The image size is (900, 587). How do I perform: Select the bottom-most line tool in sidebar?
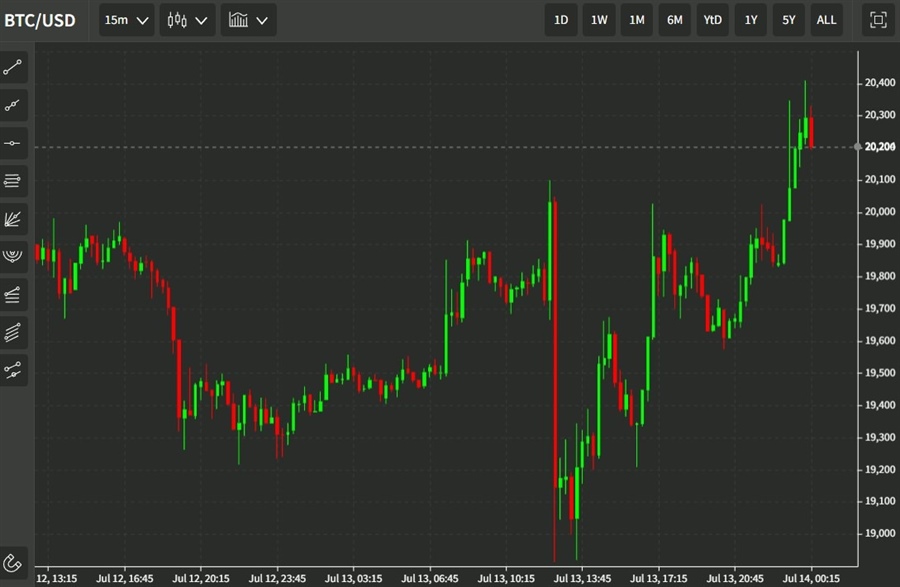click(14, 370)
